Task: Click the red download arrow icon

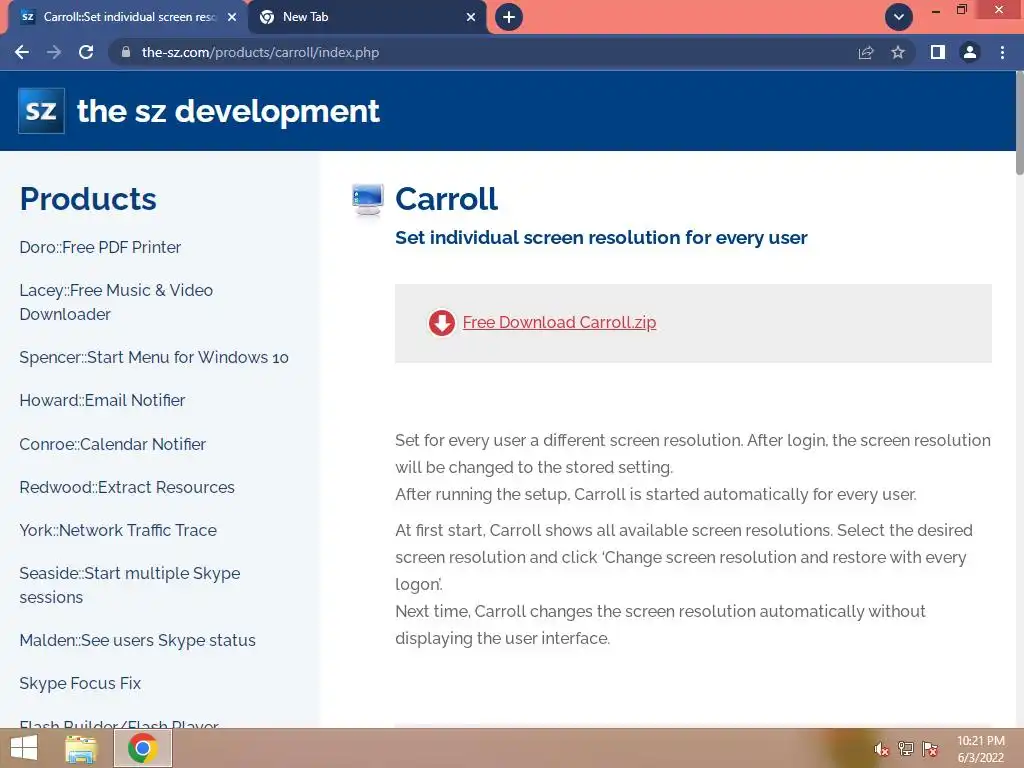Action: coord(441,323)
